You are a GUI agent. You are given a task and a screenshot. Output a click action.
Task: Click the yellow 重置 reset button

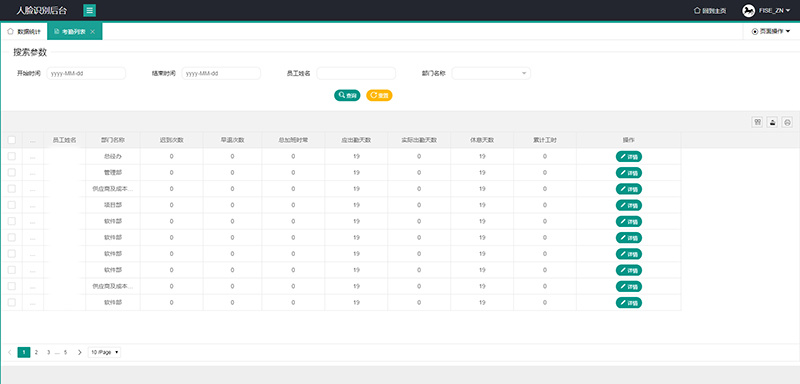point(379,95)
